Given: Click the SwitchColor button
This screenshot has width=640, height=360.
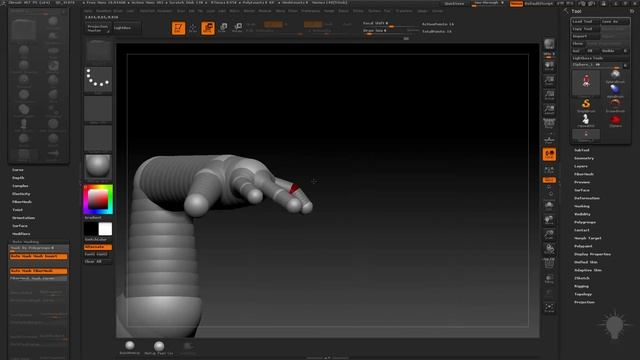Looking at the screenshot, I should coord(98,240).
